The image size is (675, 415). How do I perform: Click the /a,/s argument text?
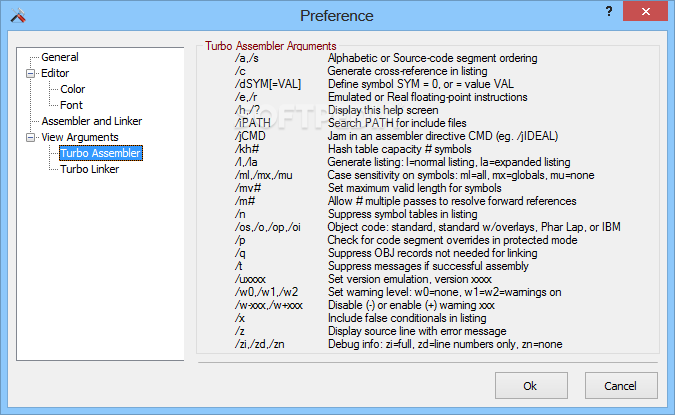tap(247, 58)
